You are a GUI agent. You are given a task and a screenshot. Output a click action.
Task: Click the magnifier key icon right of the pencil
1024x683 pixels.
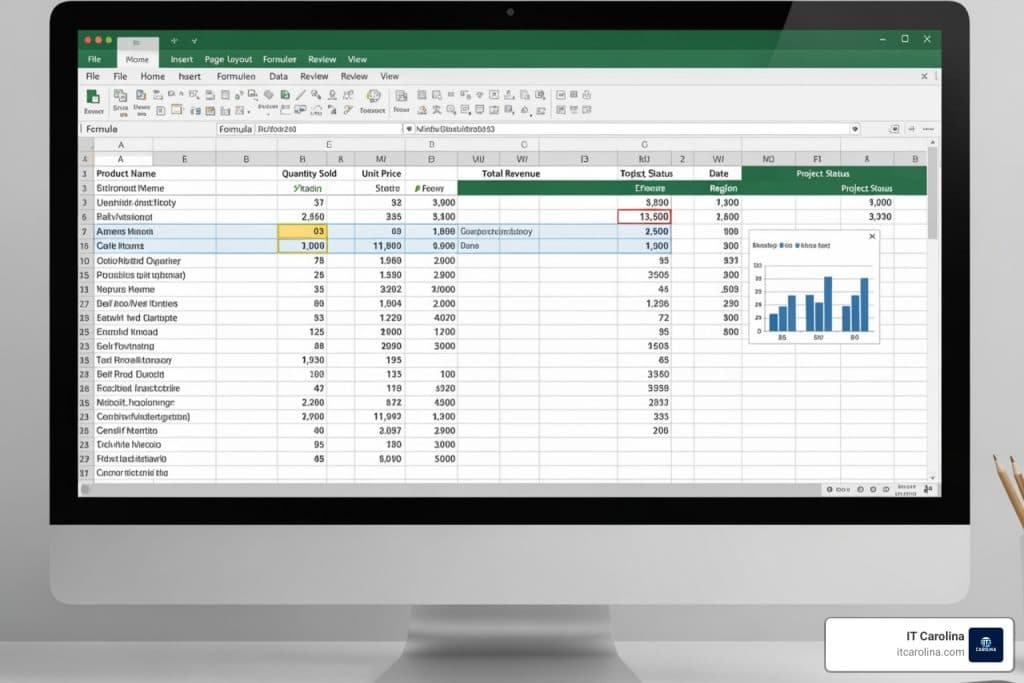pos(316,95)
